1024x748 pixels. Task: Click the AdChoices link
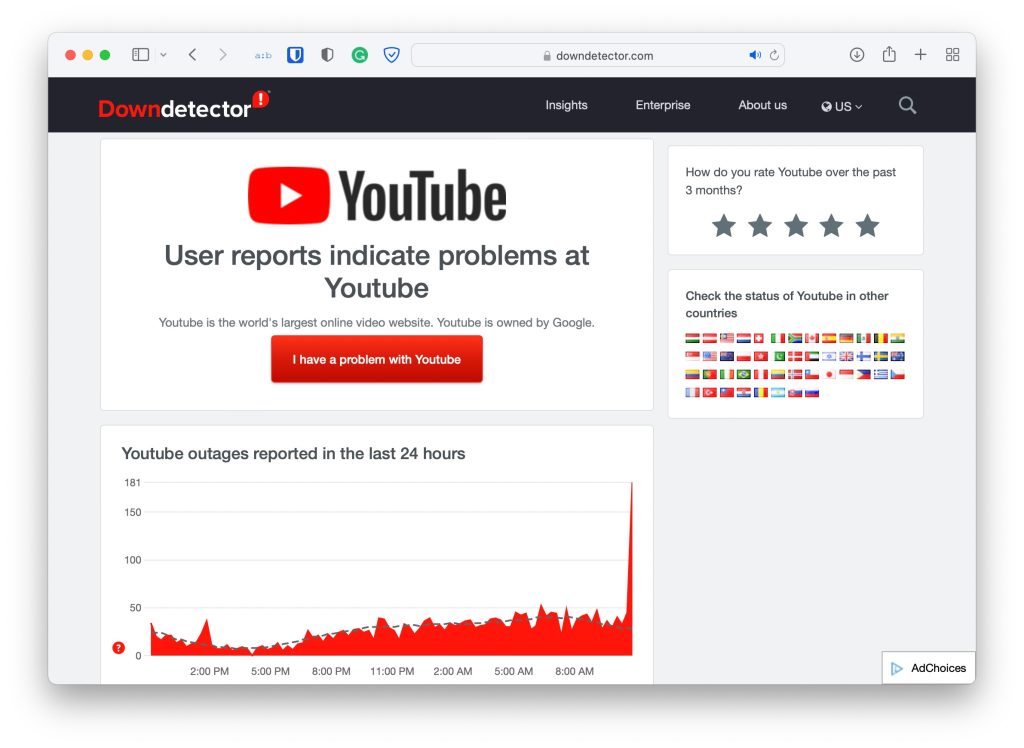point(929,668)
